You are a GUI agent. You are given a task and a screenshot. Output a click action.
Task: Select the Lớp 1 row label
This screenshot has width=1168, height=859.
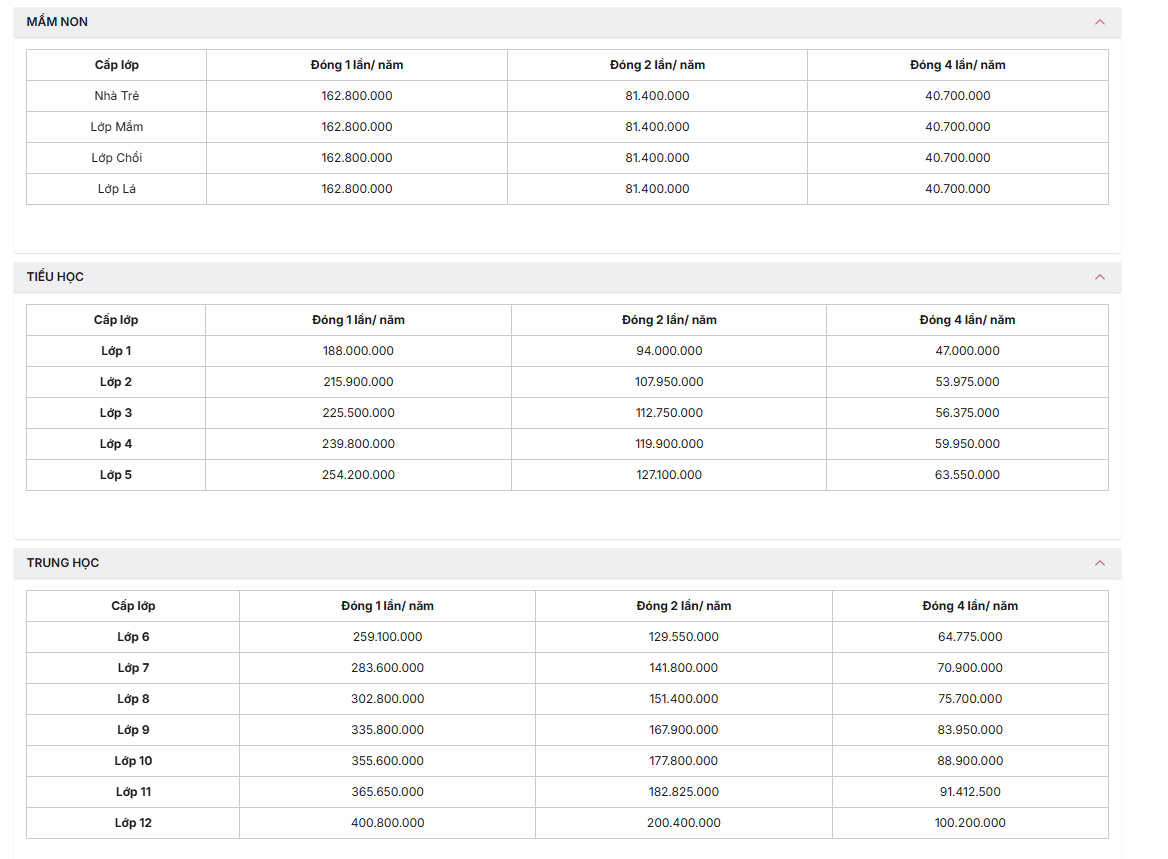(x=116, y=351)
